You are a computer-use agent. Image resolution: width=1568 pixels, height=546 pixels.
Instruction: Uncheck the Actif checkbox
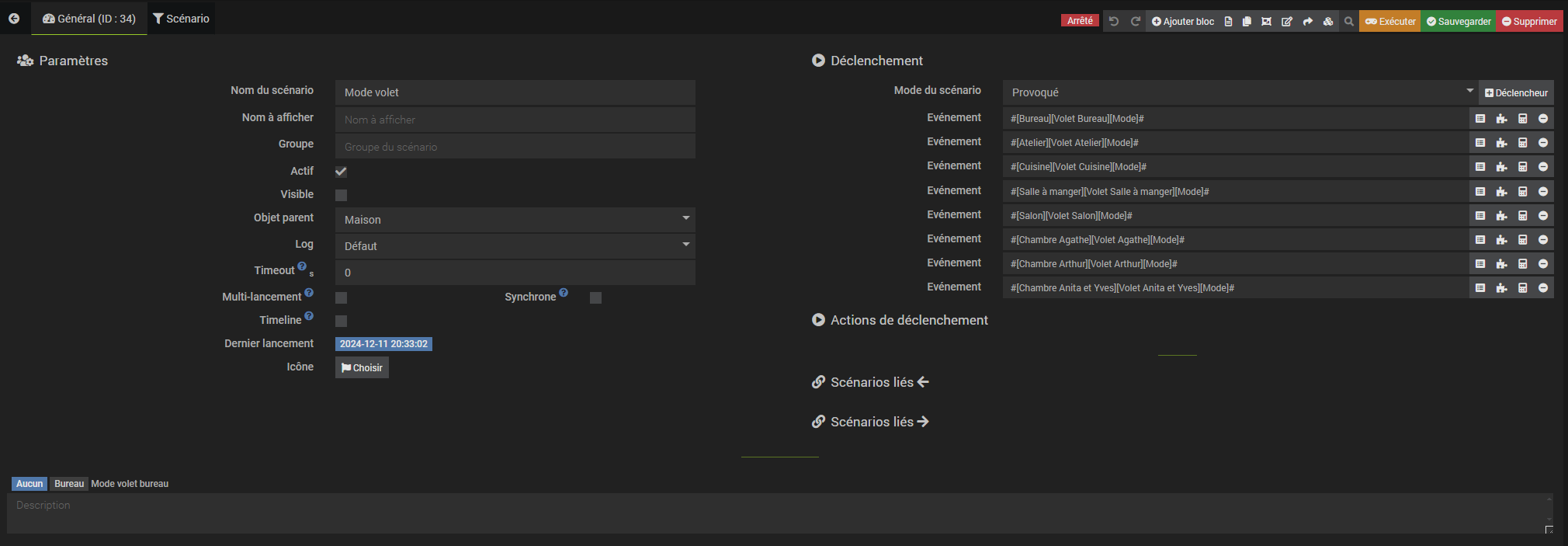(341, 172)
